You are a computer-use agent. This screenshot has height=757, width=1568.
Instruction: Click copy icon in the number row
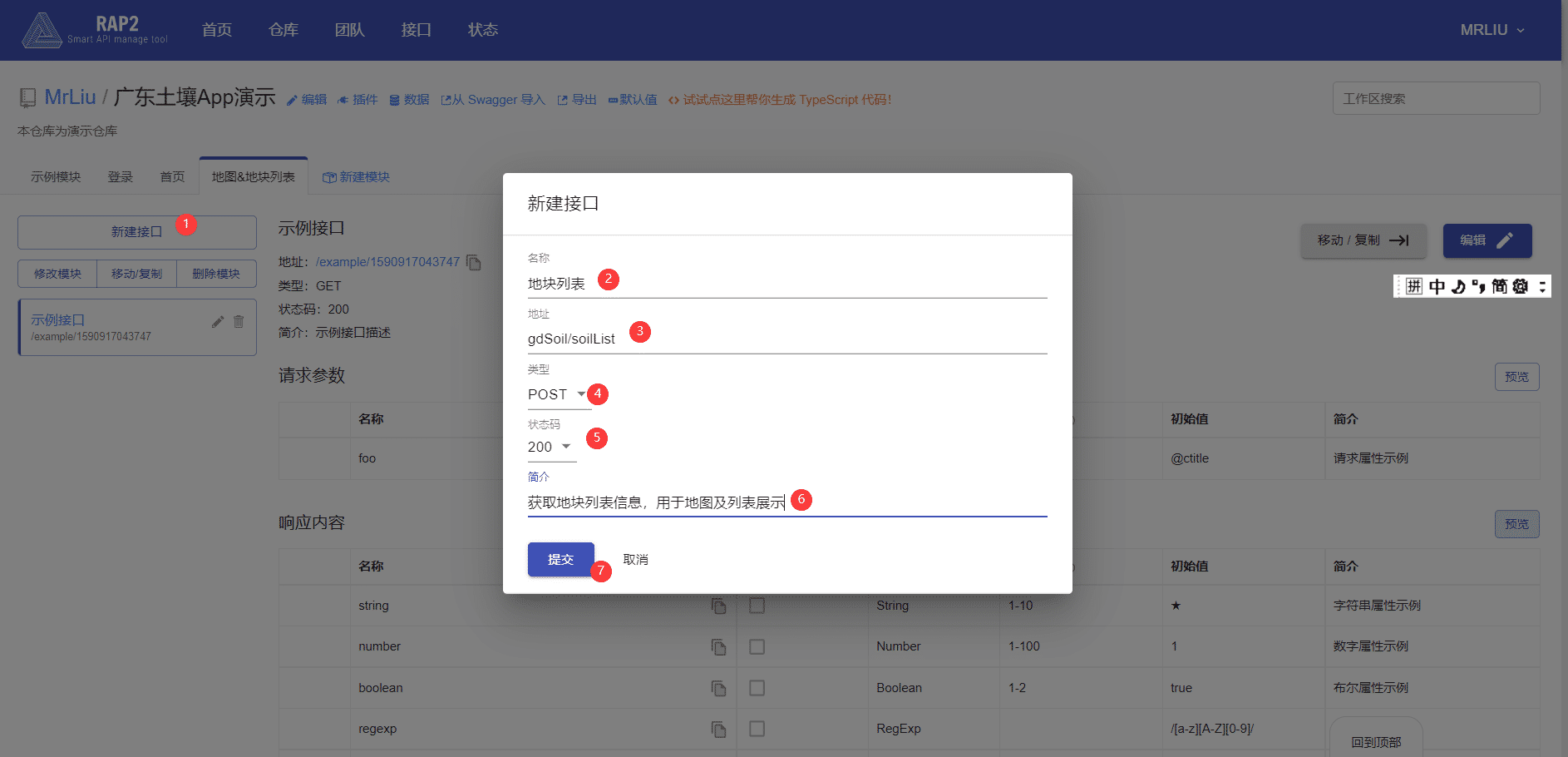pyautogui.click(x=718, y=647)
